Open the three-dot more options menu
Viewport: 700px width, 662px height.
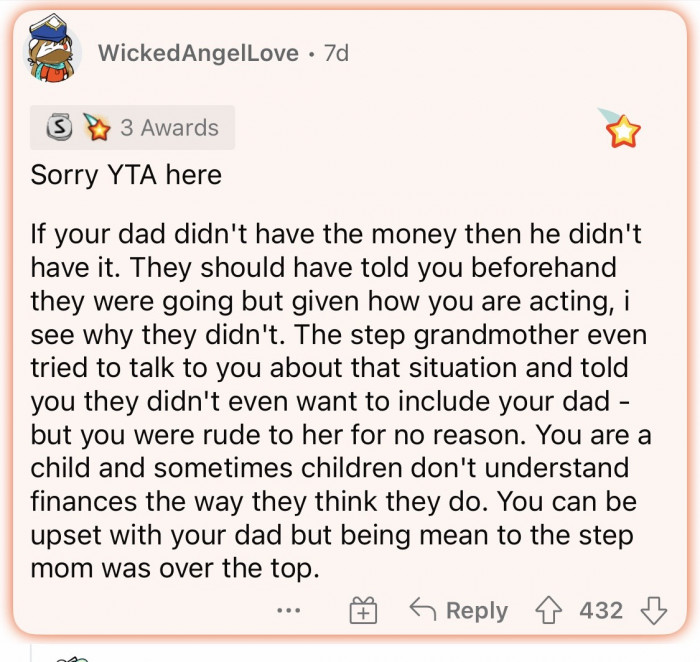(289, 609)
